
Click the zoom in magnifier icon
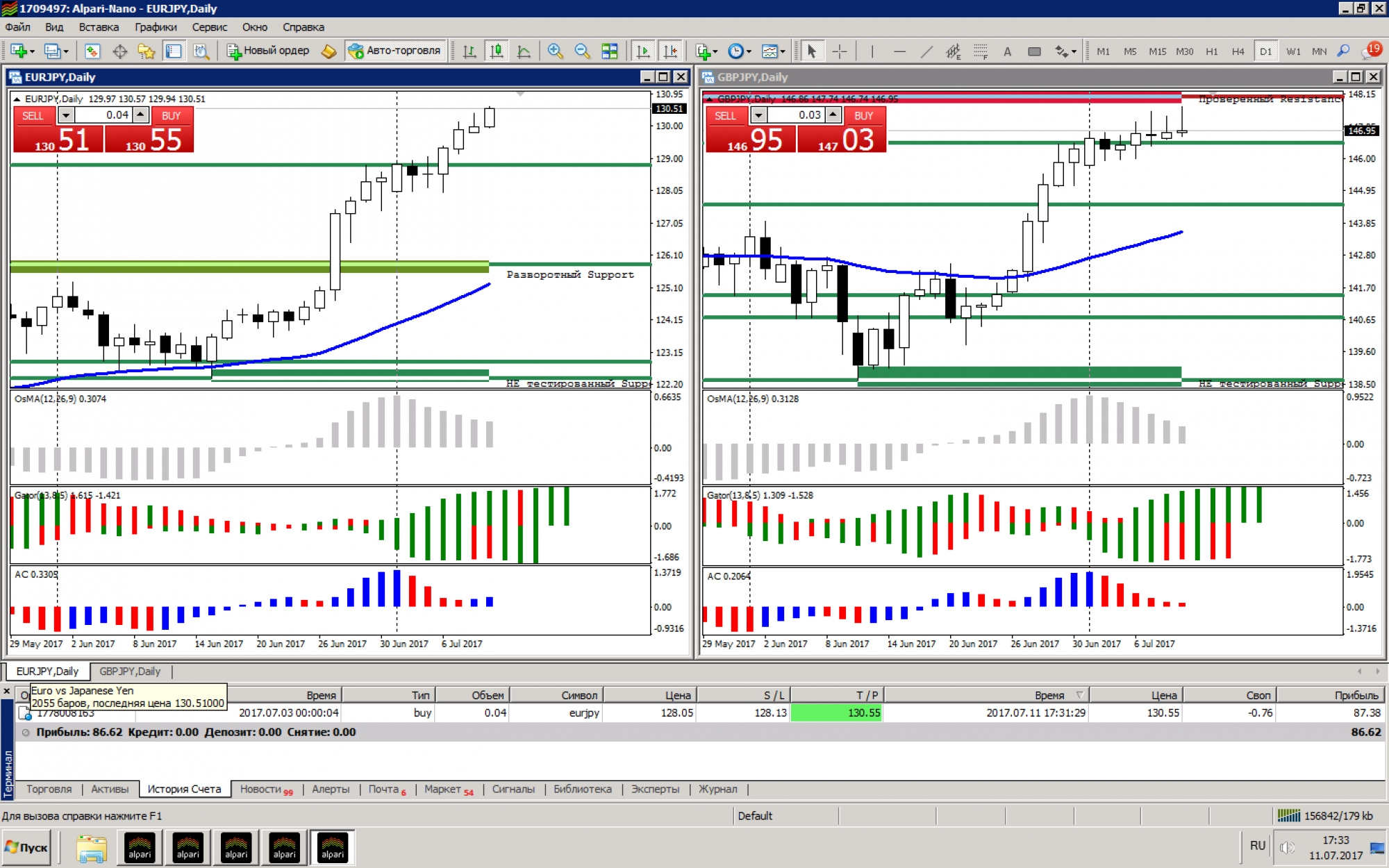point(555,51)
